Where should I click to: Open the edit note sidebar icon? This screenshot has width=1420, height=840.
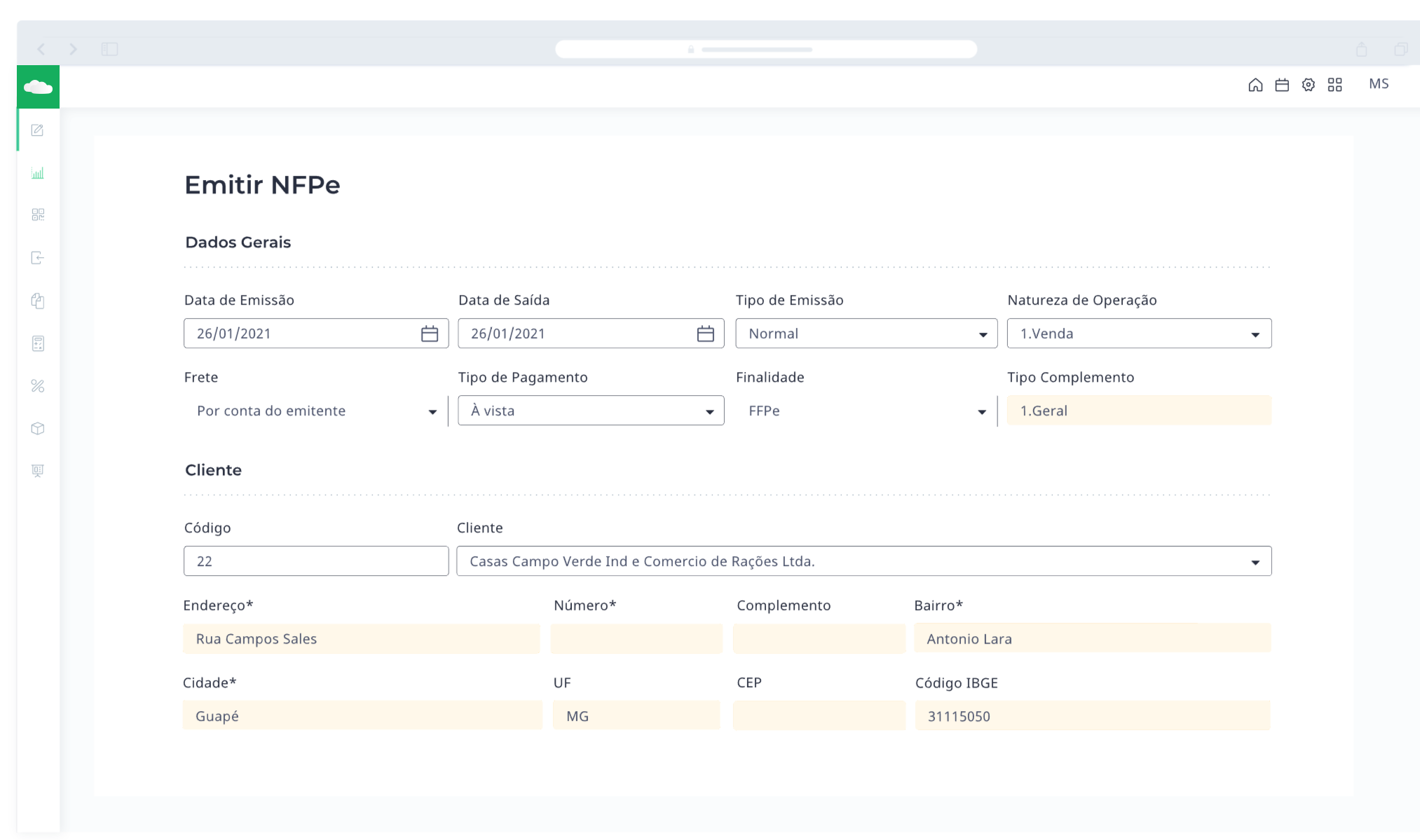point(38,130)
